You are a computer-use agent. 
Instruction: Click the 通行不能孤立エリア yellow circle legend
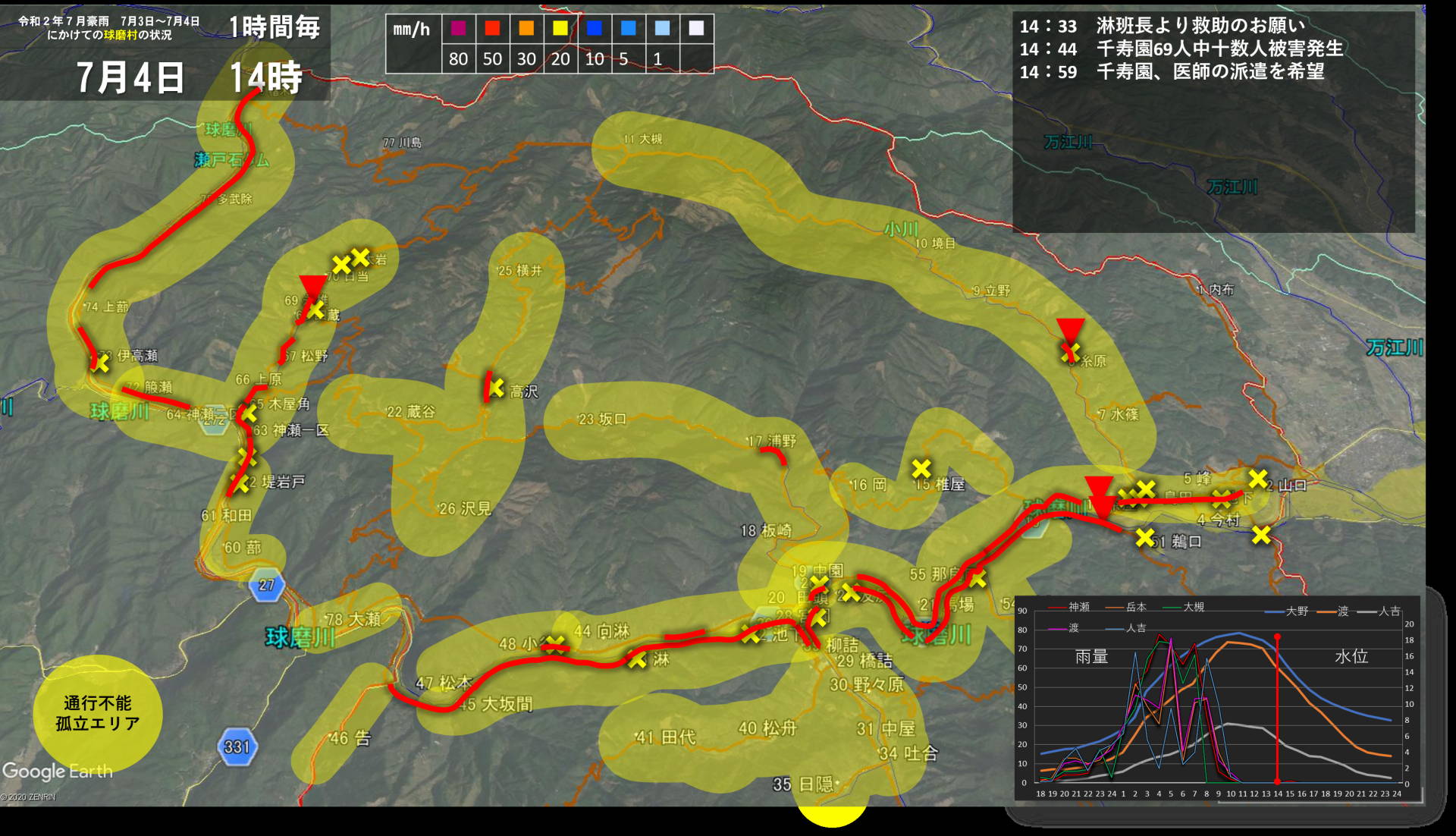[98, 713]
